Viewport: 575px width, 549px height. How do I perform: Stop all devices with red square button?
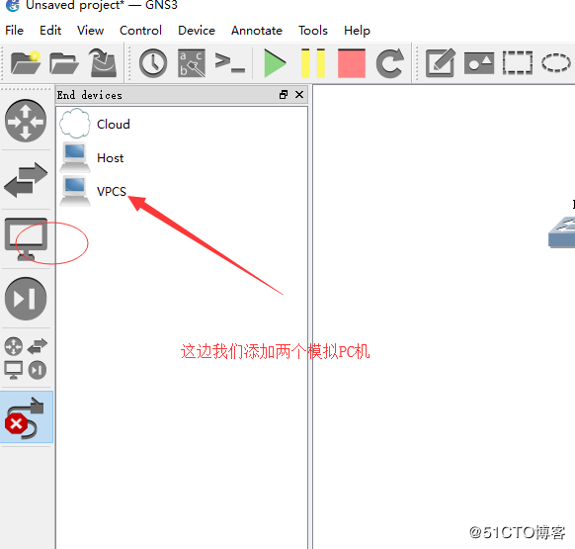351,63
